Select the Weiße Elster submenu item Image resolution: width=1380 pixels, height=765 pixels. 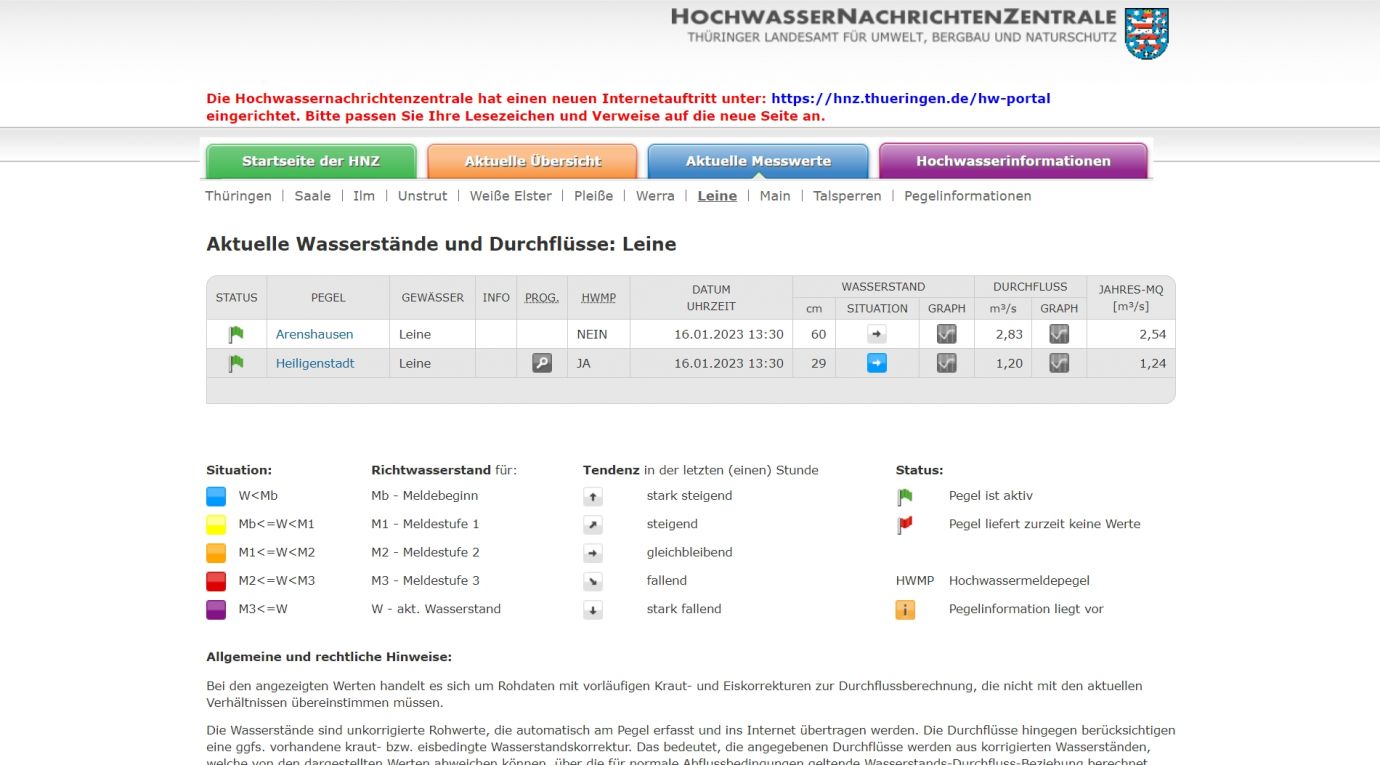[x=511, y=196]
